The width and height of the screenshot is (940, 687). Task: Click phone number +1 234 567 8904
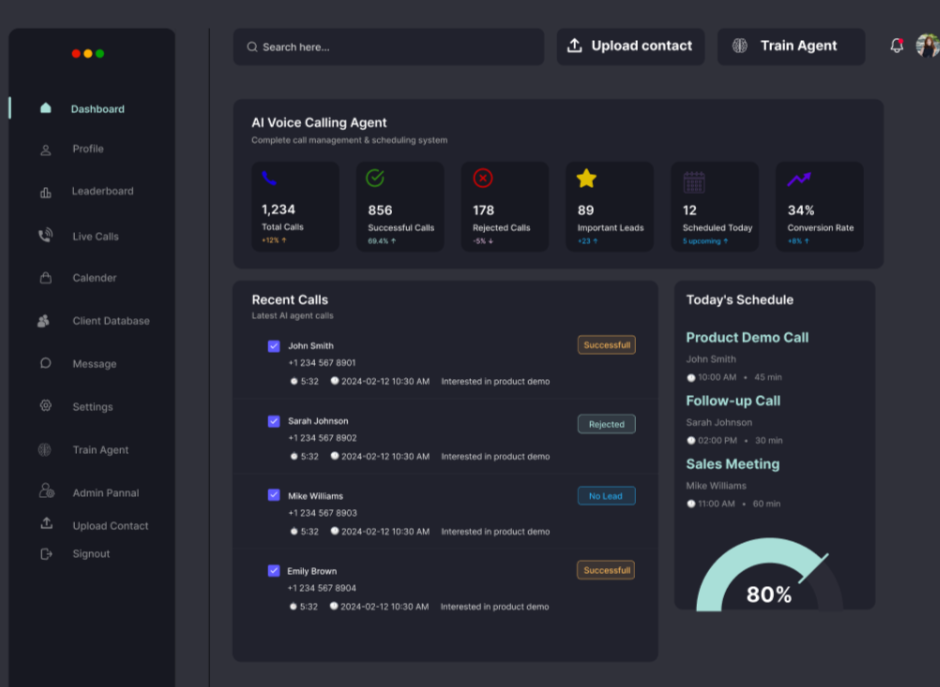tap(322, 587)
